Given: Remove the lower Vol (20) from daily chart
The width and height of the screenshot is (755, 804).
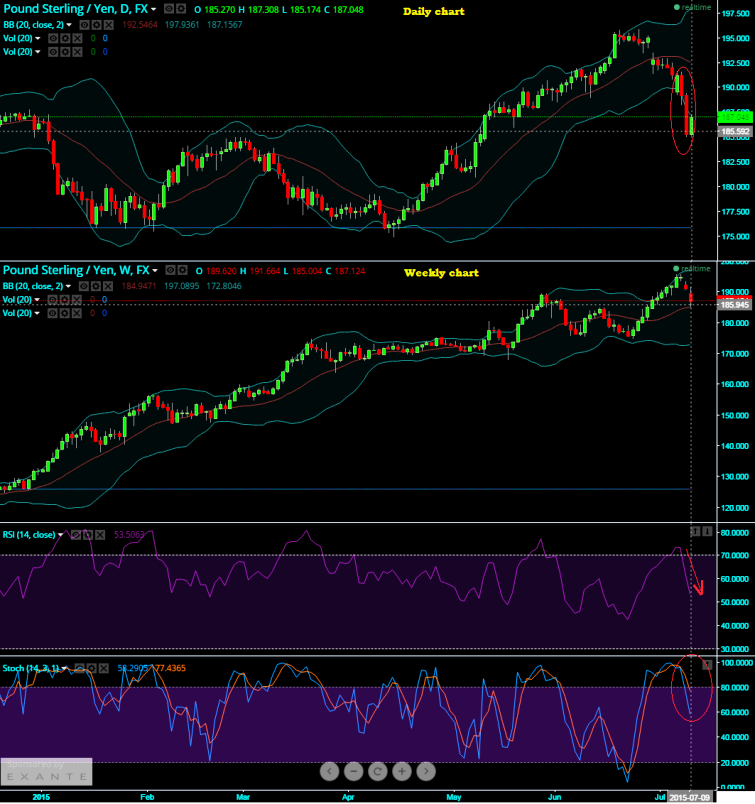Looking at the screenshot, I should tap(77, 52).
